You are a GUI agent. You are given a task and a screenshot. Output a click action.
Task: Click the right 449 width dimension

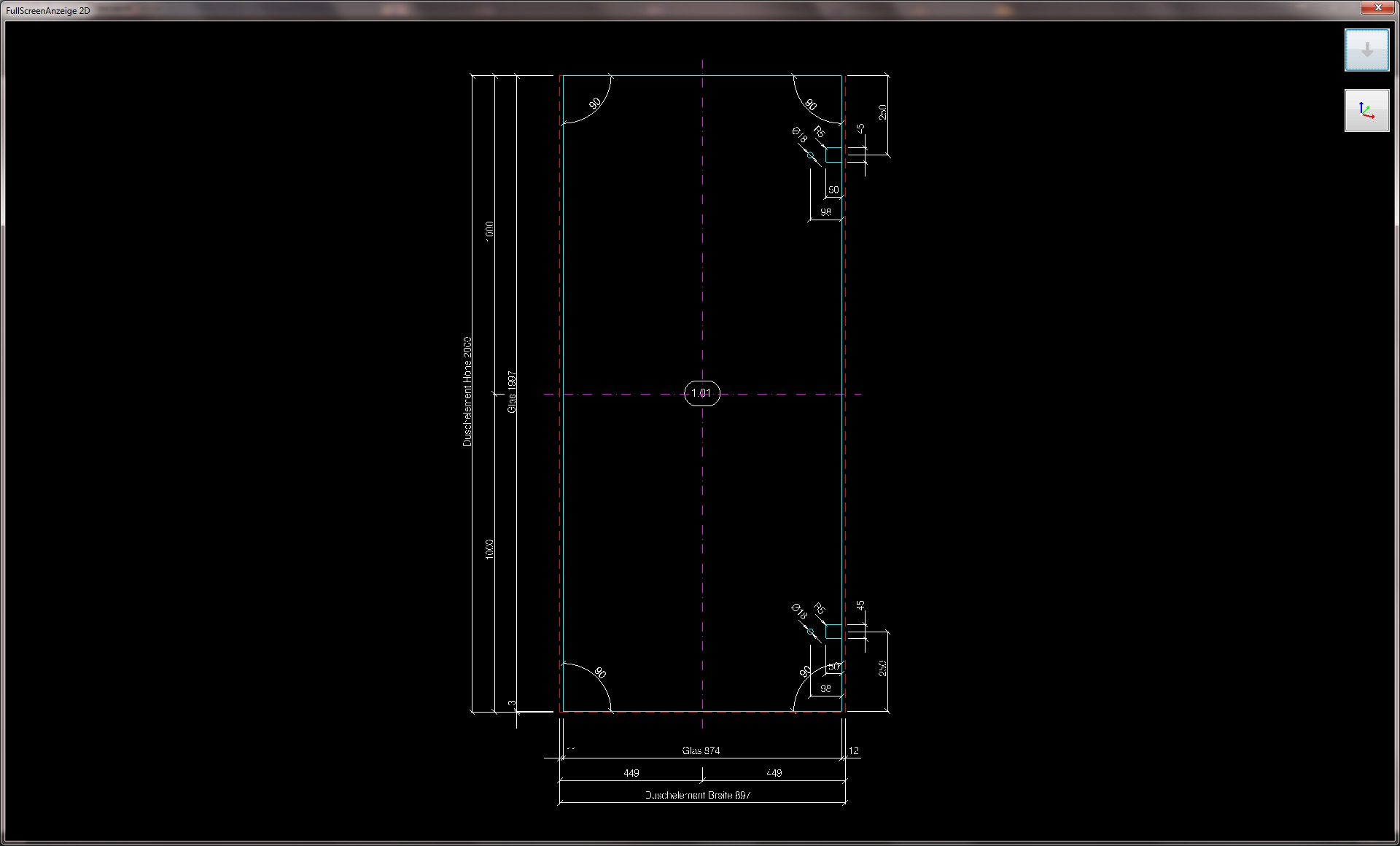pyautogui.click(x=774, y=773)
